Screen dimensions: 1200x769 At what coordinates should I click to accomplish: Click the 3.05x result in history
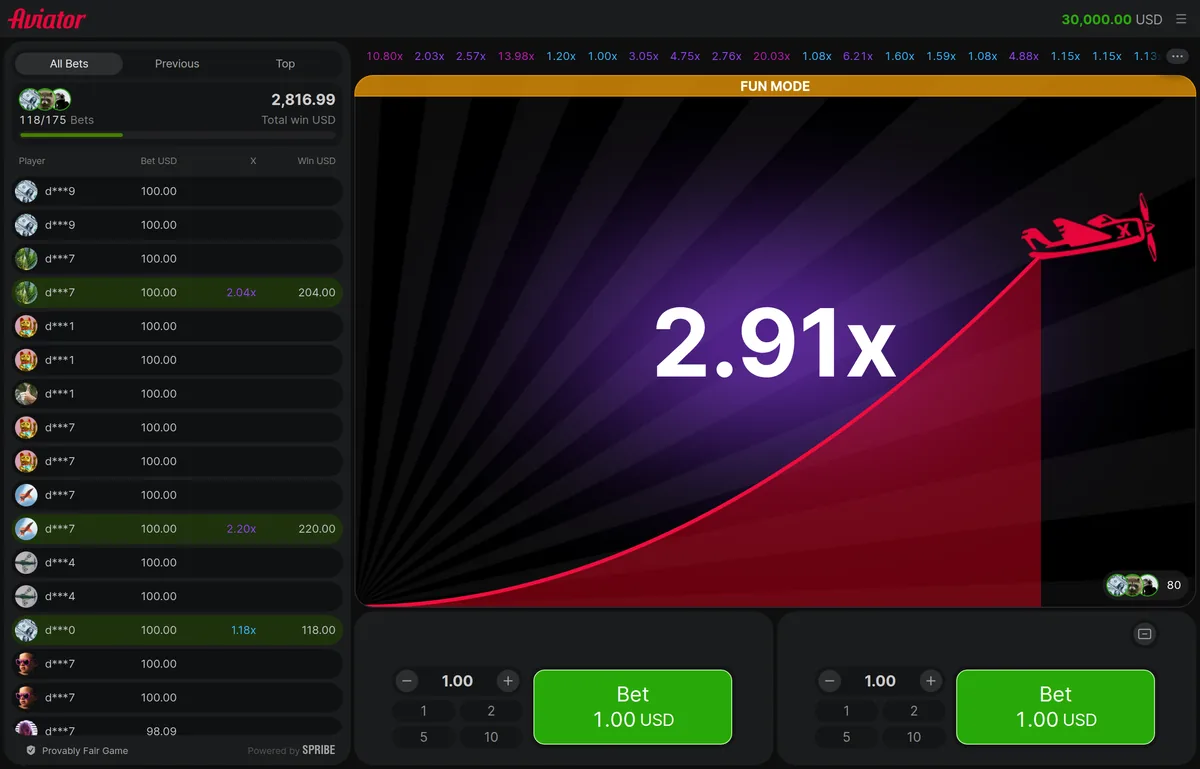pos(644,56)
